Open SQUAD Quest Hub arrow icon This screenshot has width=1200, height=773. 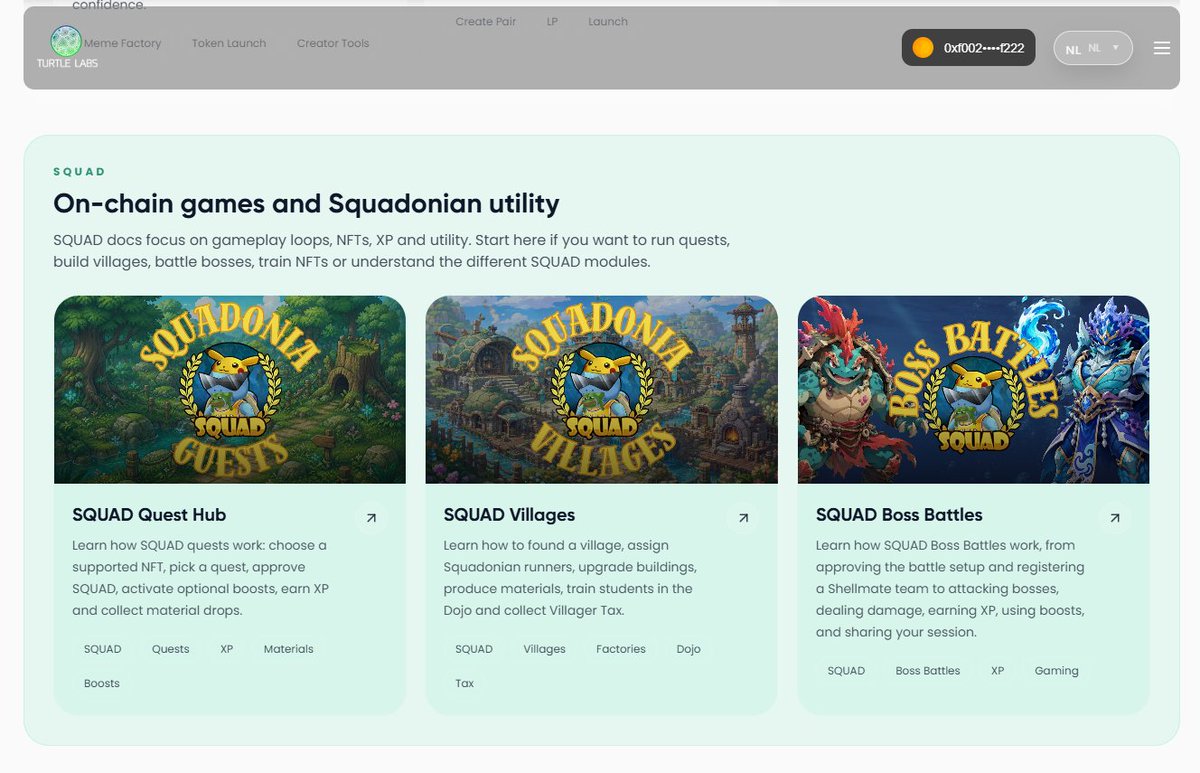[x=371, y=518]
